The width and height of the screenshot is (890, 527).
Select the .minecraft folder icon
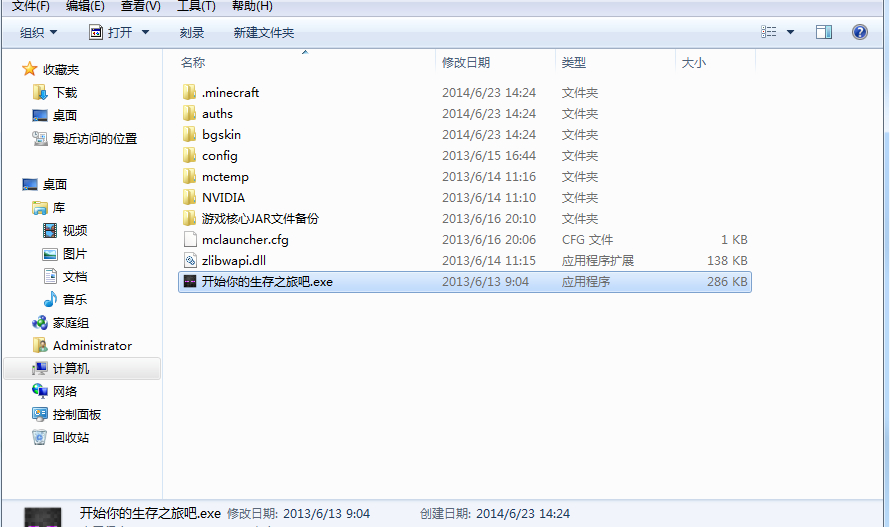pos(190,93)
